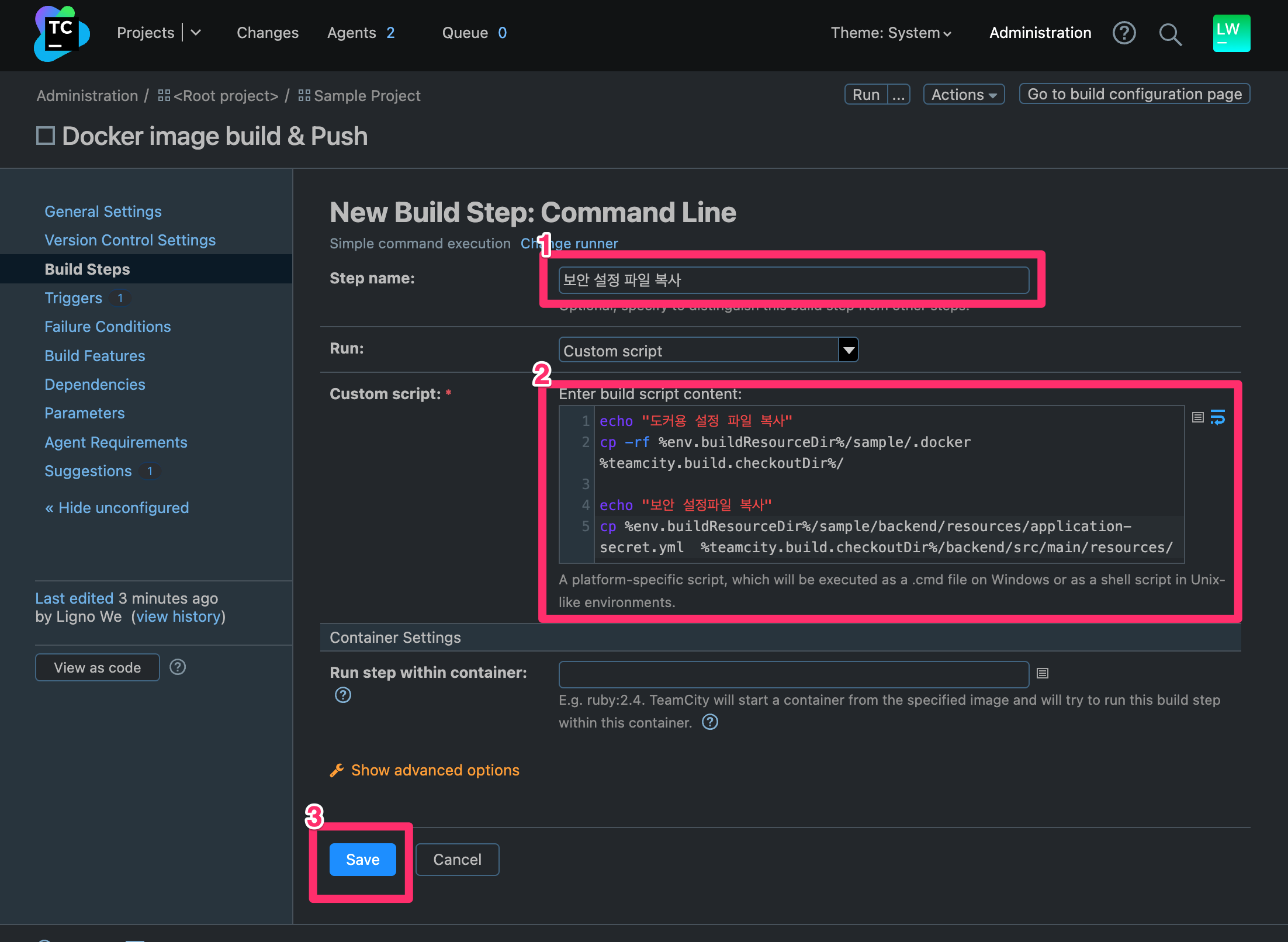Open the LW user avatar menu
1288x942 pixels.
pos(1230,33)
